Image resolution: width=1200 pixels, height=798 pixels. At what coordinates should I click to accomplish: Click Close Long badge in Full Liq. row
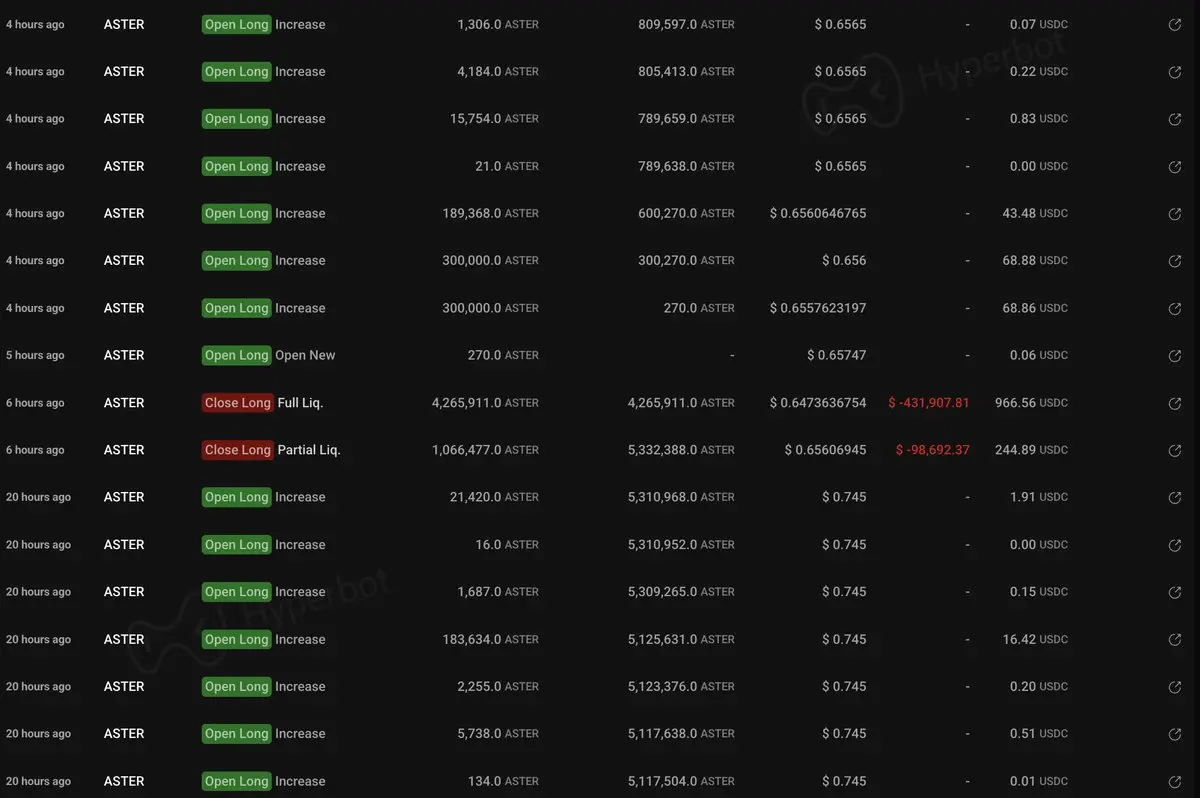[237, 403]
